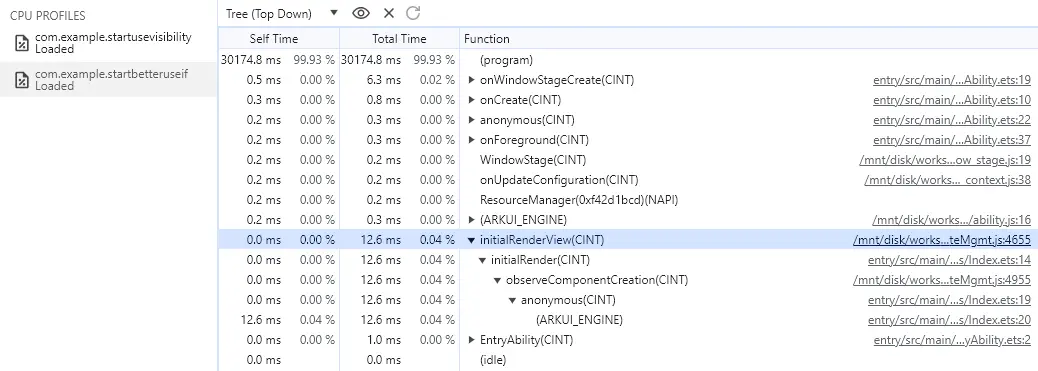Collapse the initialRenderView(CINT) node
The width and height of the screenshot is (1038, 371).
(x=471, y=240)
